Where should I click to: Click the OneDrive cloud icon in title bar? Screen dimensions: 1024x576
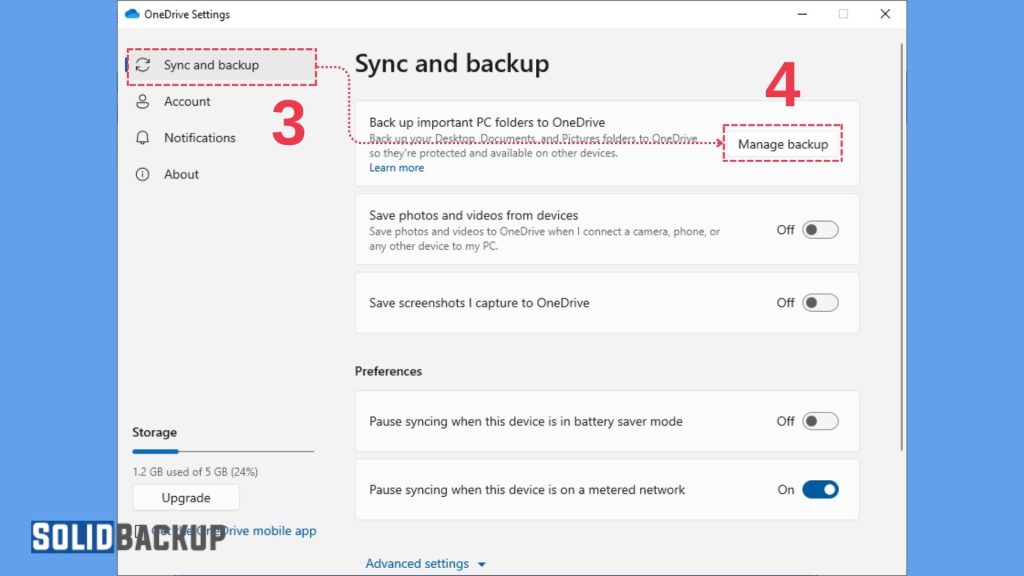click(x=132, y=14)
